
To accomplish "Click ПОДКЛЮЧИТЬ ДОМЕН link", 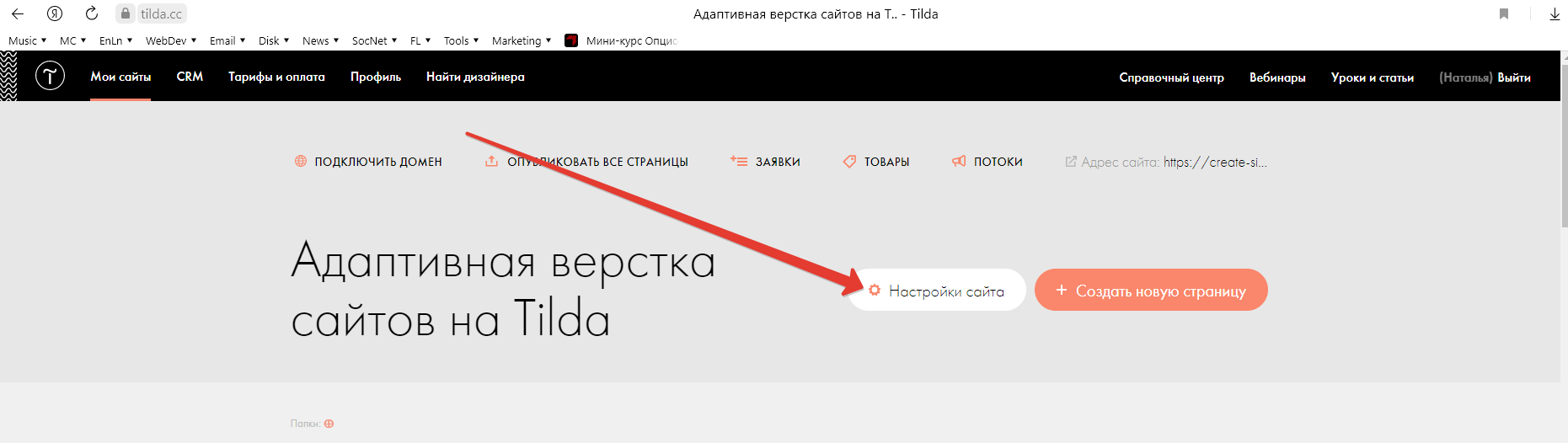I will coord(378,162).
